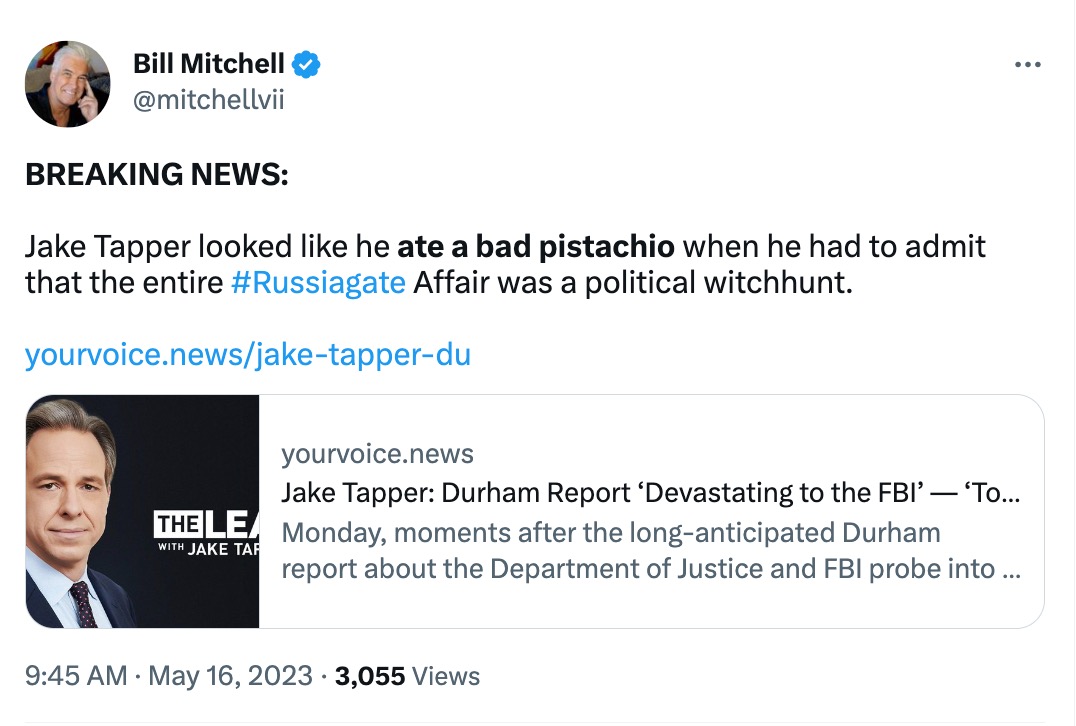The height and width of the screenshot is (726, 1076).
Task: Click the link card description text
Action: 650,550
